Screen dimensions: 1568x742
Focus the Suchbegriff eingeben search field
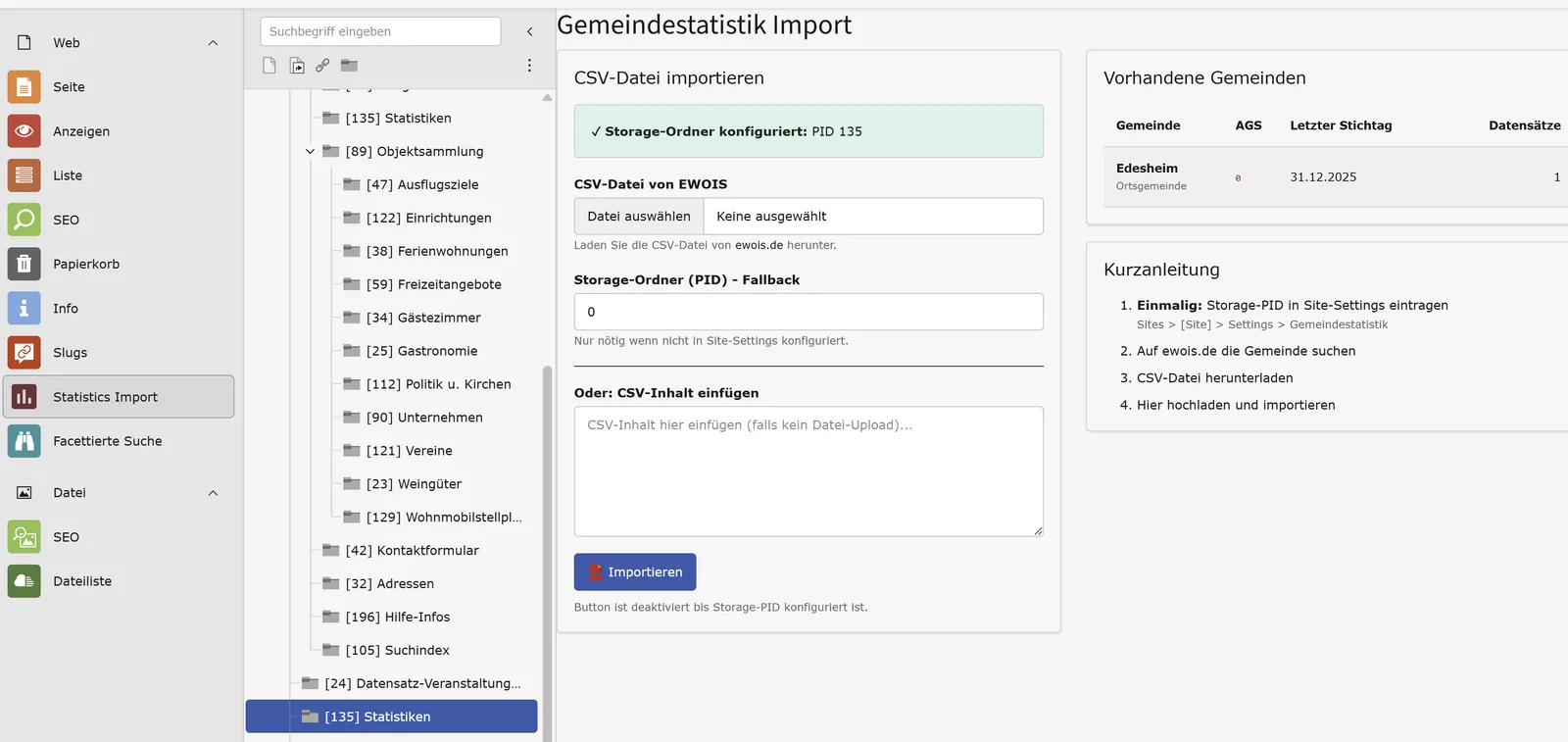[x=380, y=31]
